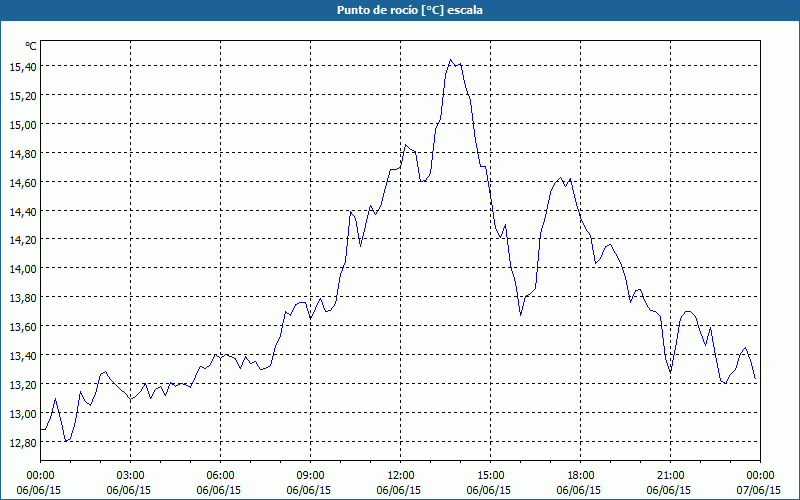Click the 13,00 y-axis label
Screen dimensions: 800x500
click(23, 414)
